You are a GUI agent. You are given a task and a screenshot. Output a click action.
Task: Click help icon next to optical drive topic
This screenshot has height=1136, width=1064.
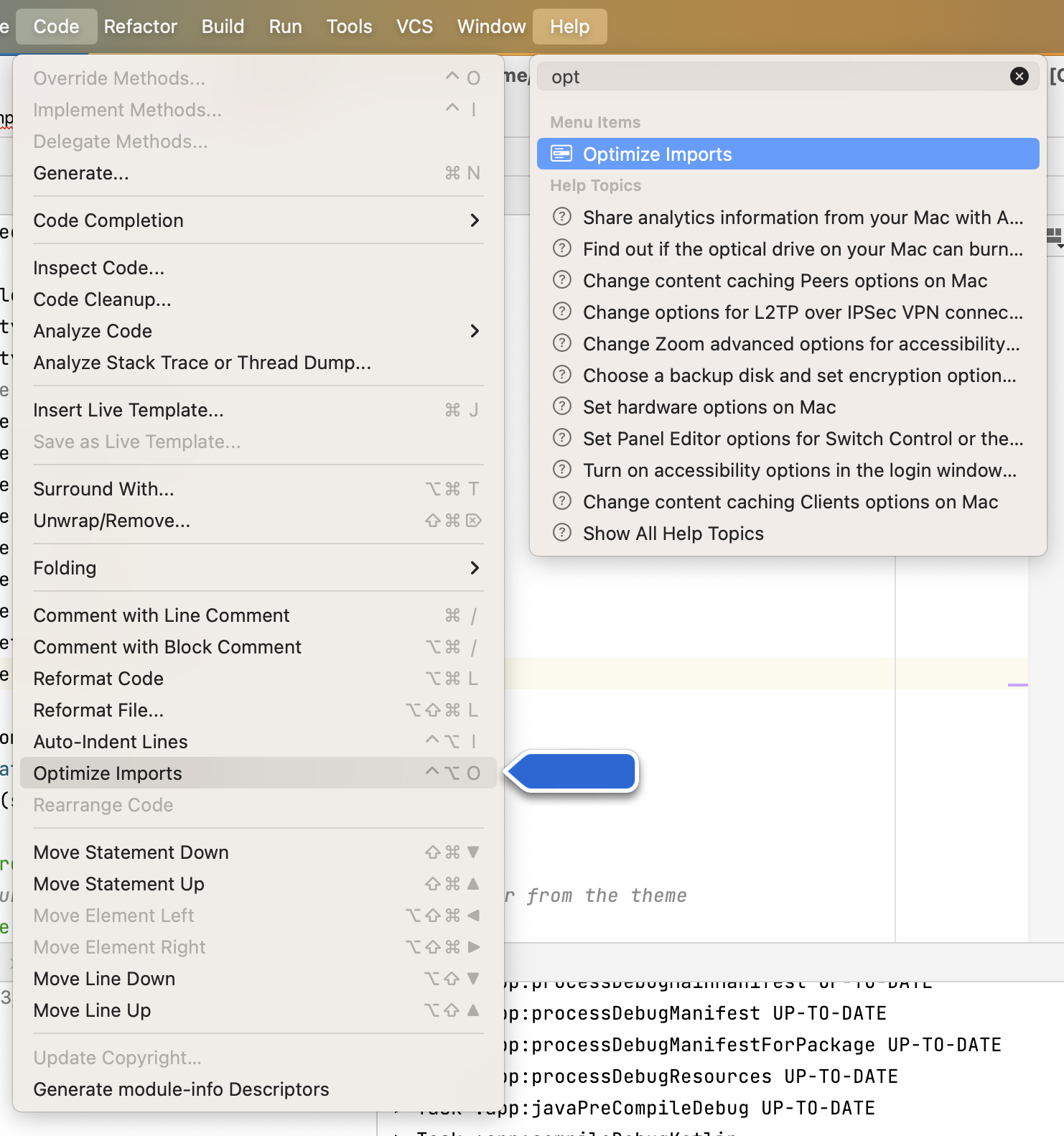[561, 248]
